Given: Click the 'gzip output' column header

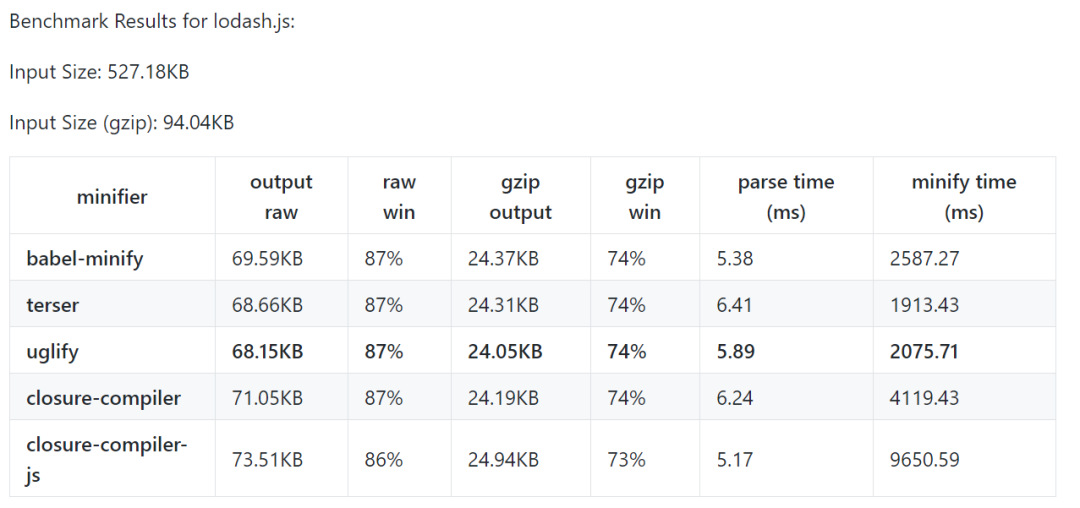Looking at the screenshot, I should tap(520, 197).
